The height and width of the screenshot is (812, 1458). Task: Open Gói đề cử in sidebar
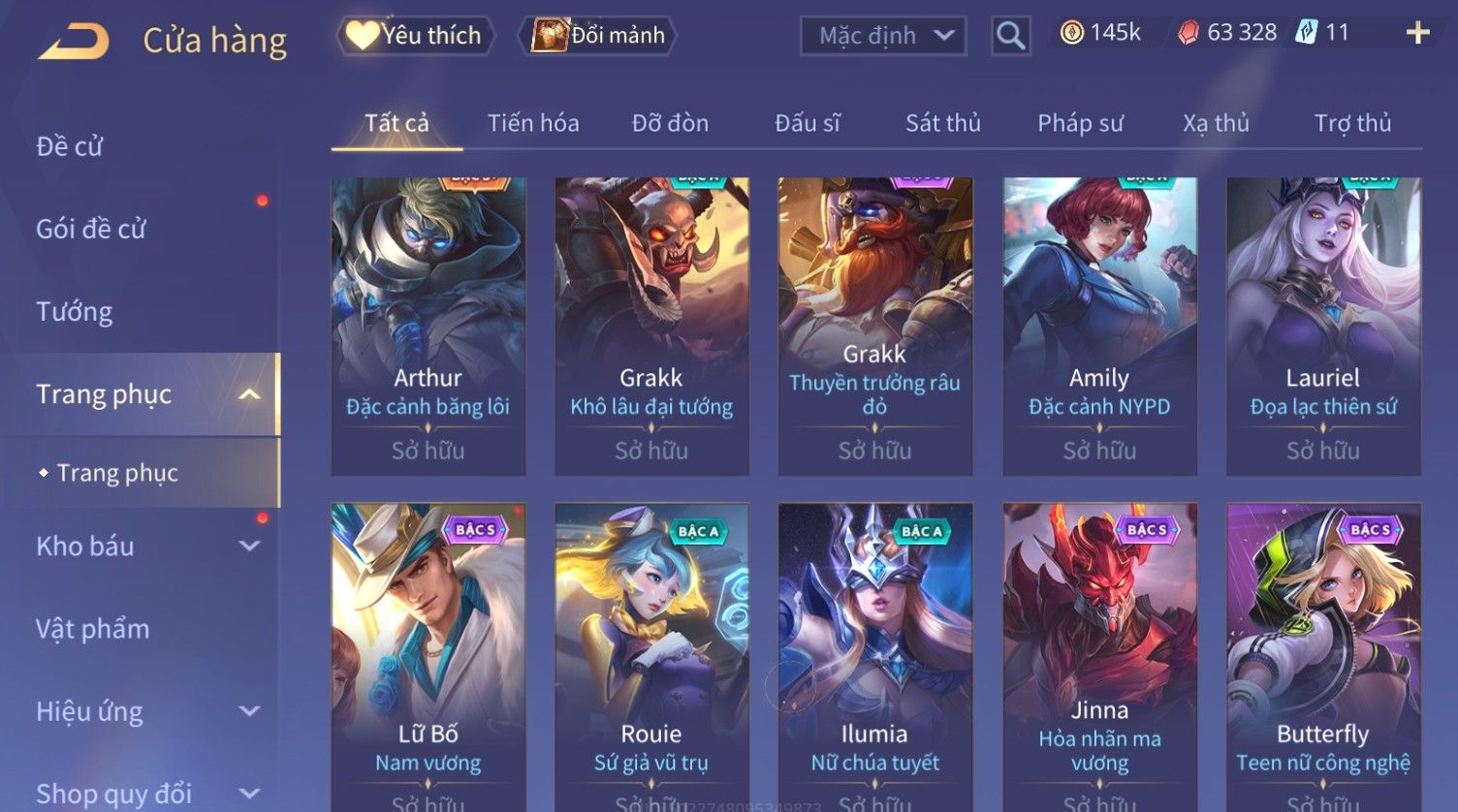tap(91, 230)
